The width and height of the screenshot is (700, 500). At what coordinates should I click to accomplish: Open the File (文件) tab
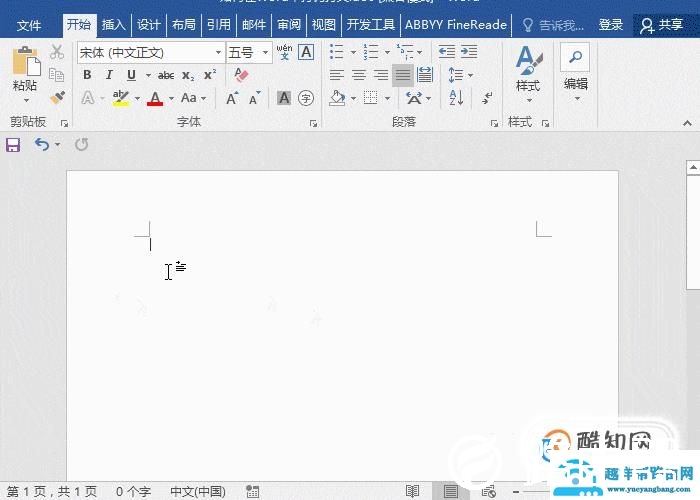click(29, 25)
